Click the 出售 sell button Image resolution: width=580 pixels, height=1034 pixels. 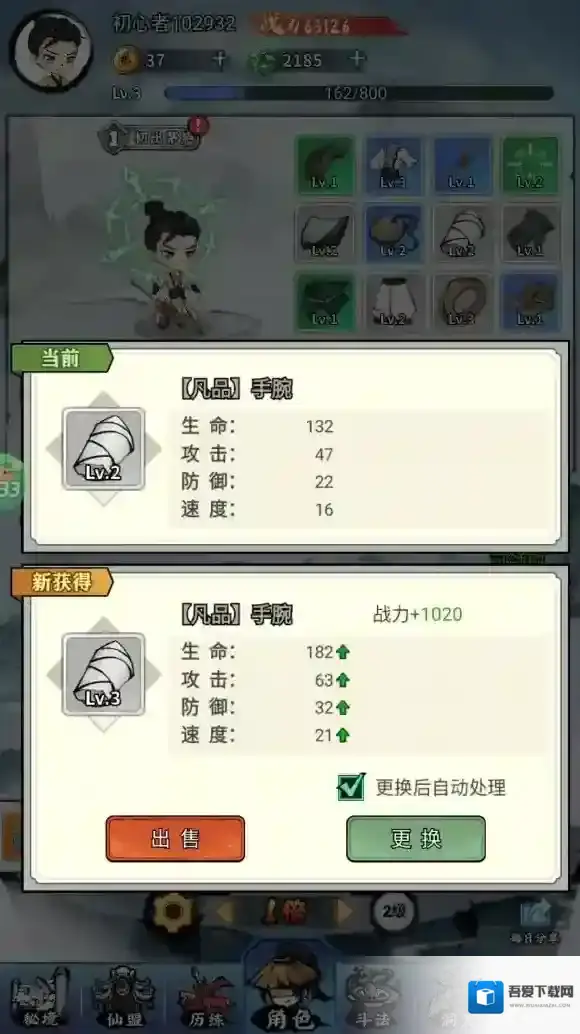coord(175,839)
